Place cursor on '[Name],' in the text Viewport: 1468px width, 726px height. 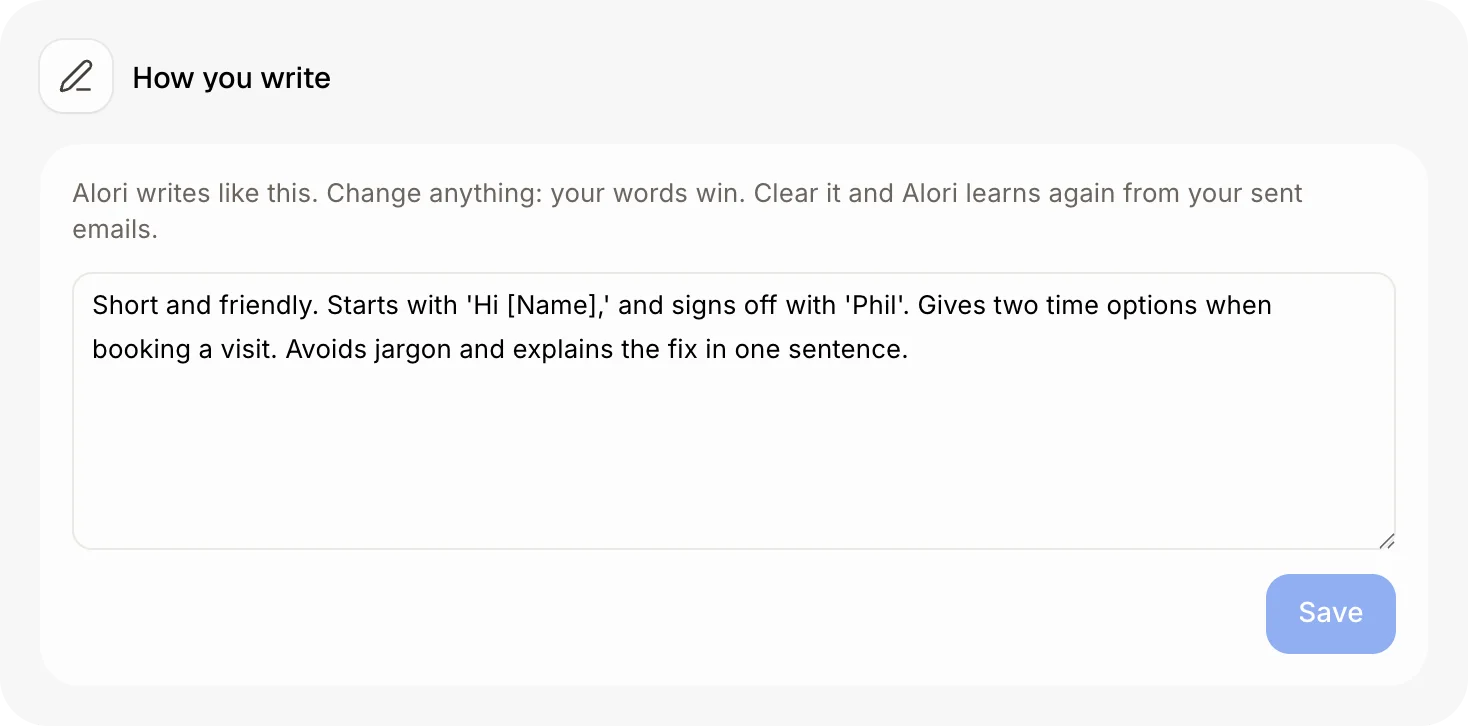point(559,305)
